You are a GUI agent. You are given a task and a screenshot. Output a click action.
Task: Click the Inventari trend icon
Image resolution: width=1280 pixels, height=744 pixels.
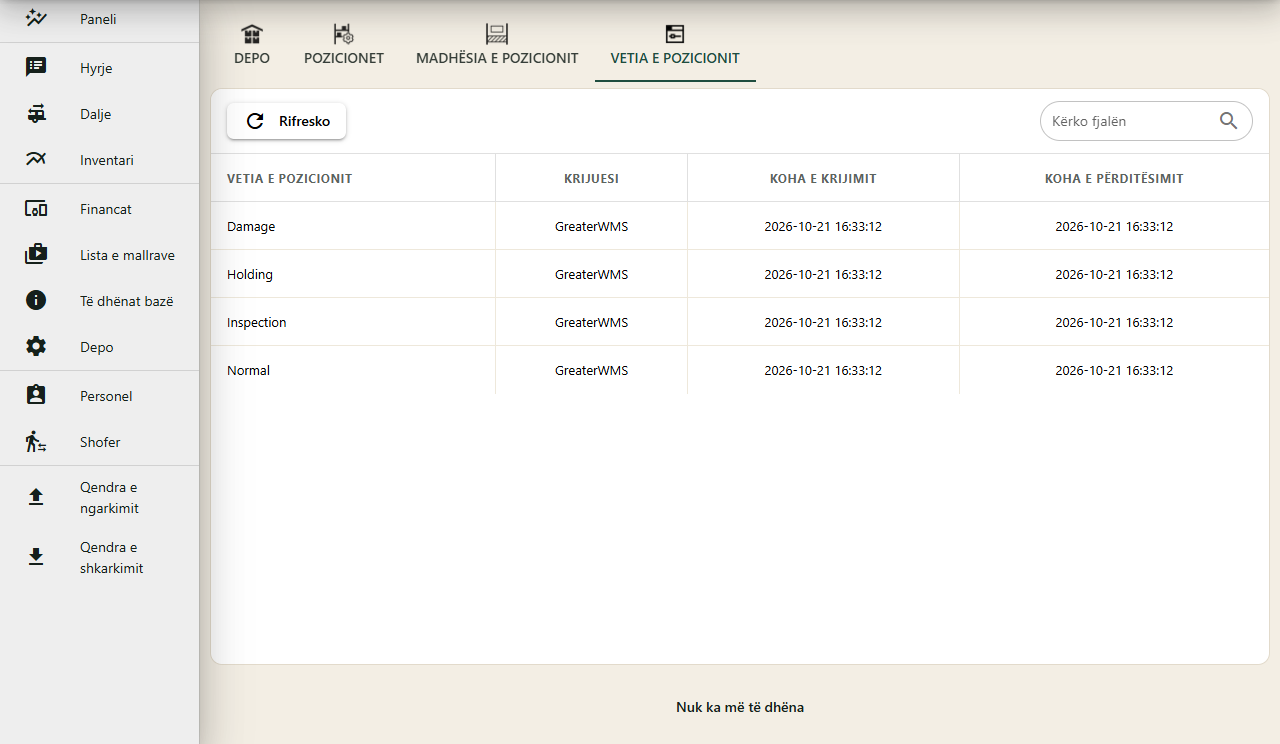[36, 159]
